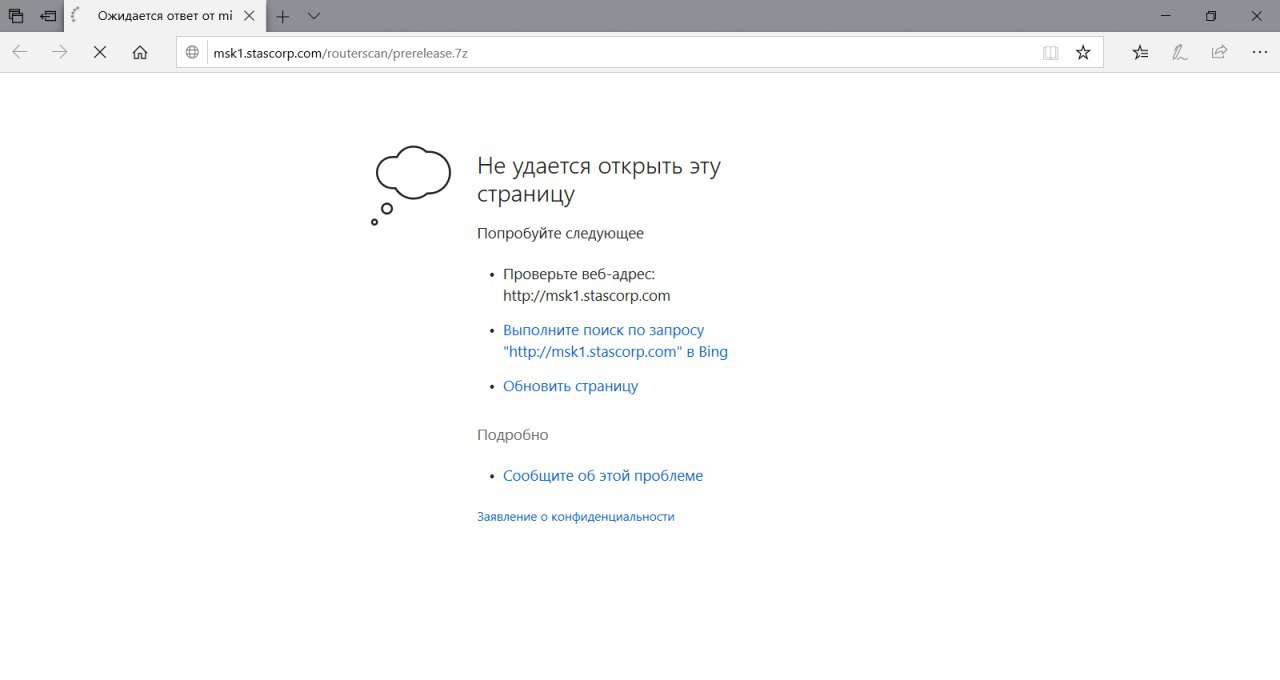This screenshot has width=1280, height=680.
Task: Set these tabs aside
Action: point(48,16)
